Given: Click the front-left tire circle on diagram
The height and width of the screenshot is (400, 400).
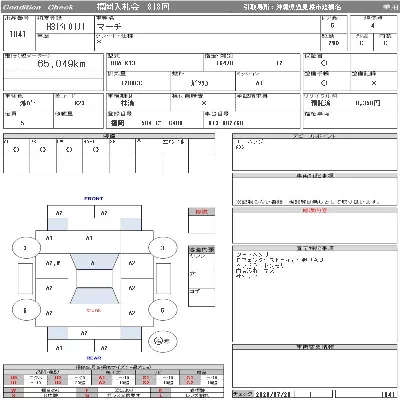Looking at the screenshot, I should pos(26,248).
